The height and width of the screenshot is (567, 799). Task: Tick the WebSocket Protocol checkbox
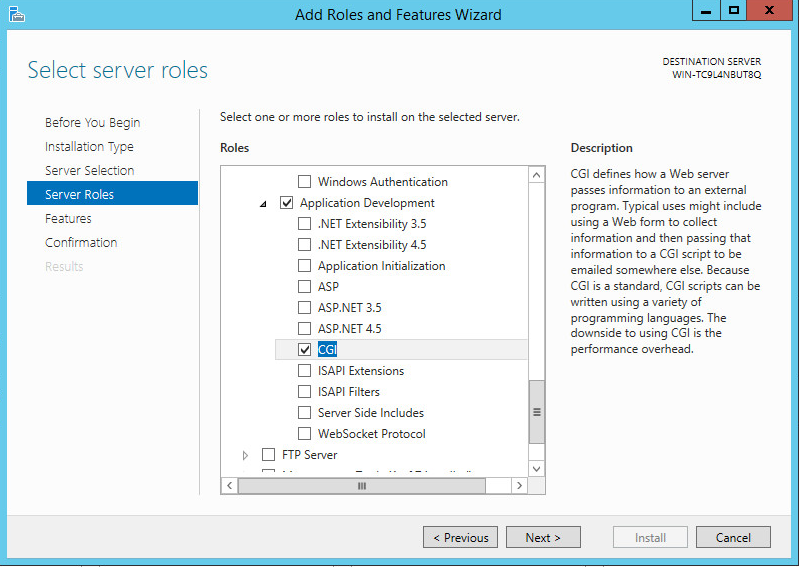(305, 434)
